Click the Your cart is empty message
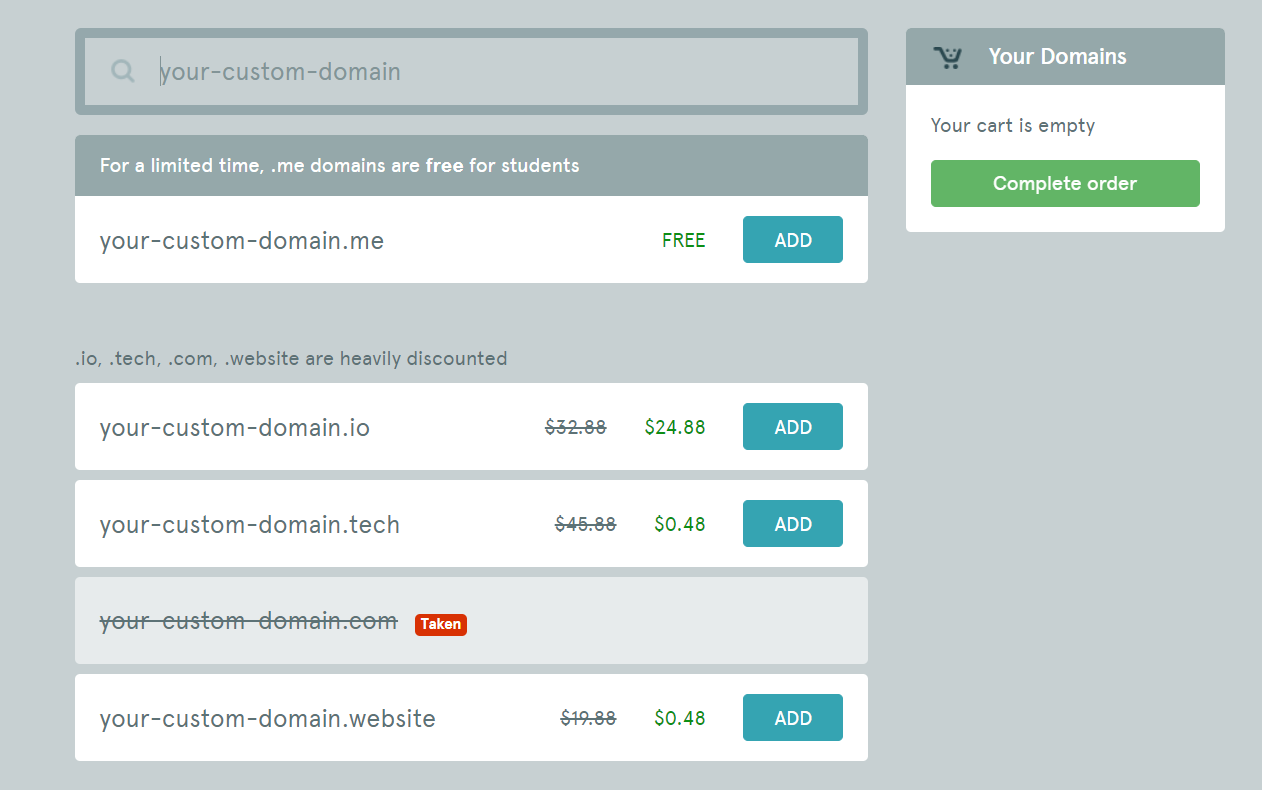Viewport: 1262px width, 790px height. pos(1013,125)
